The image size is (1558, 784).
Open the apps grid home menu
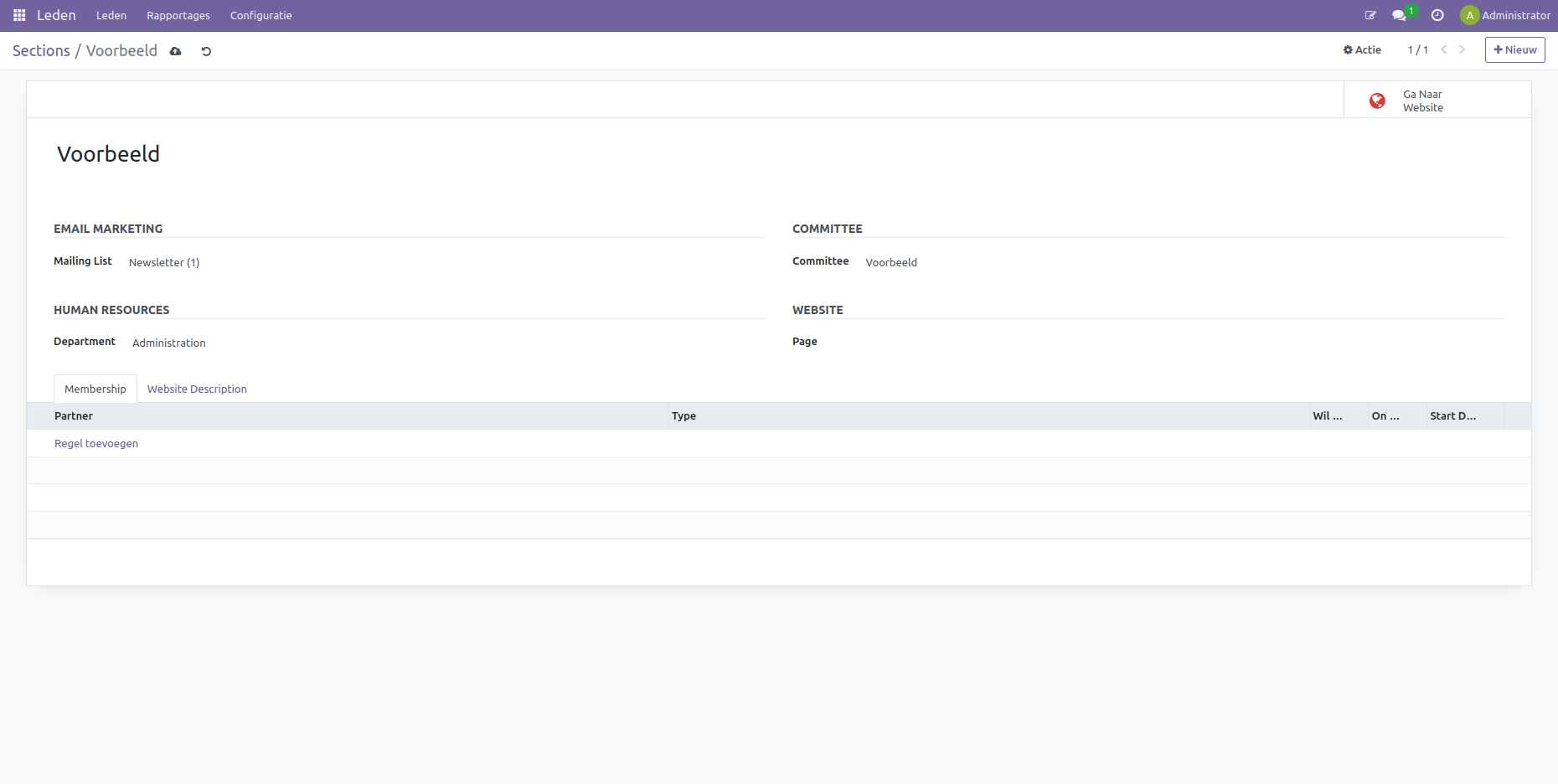[x=19, y=15]
